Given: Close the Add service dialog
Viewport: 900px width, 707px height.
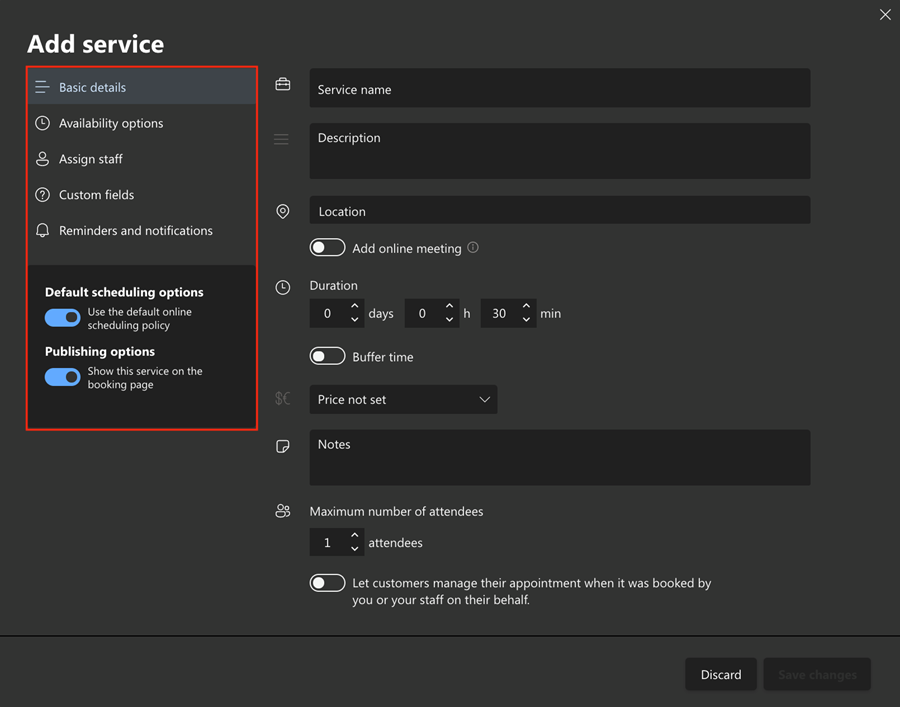Looking at the screenshot, I should 885,14.
